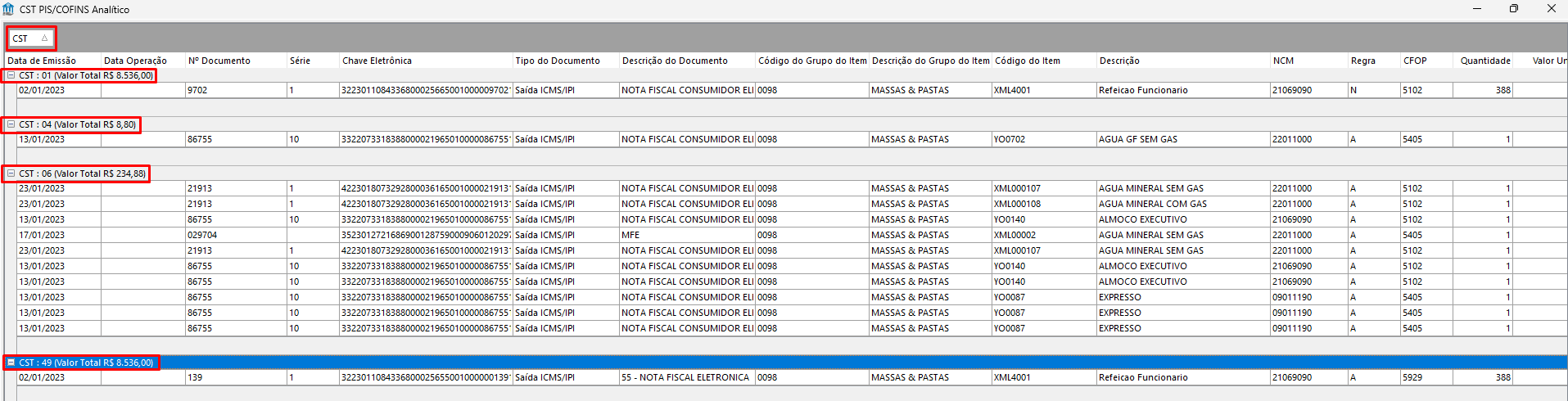Select the CST : 49 Valor Total group row

[x=786, y=363]
